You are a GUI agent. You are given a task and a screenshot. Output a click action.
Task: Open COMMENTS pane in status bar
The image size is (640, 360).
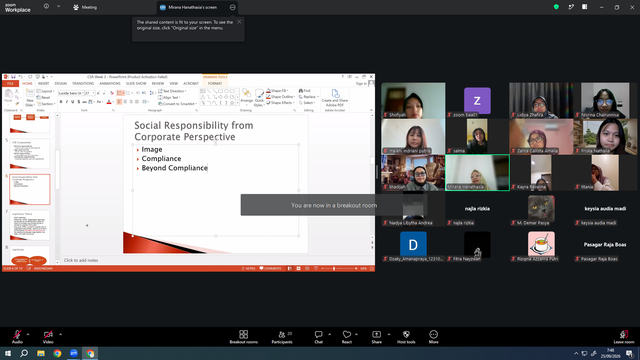coord(270,269)
